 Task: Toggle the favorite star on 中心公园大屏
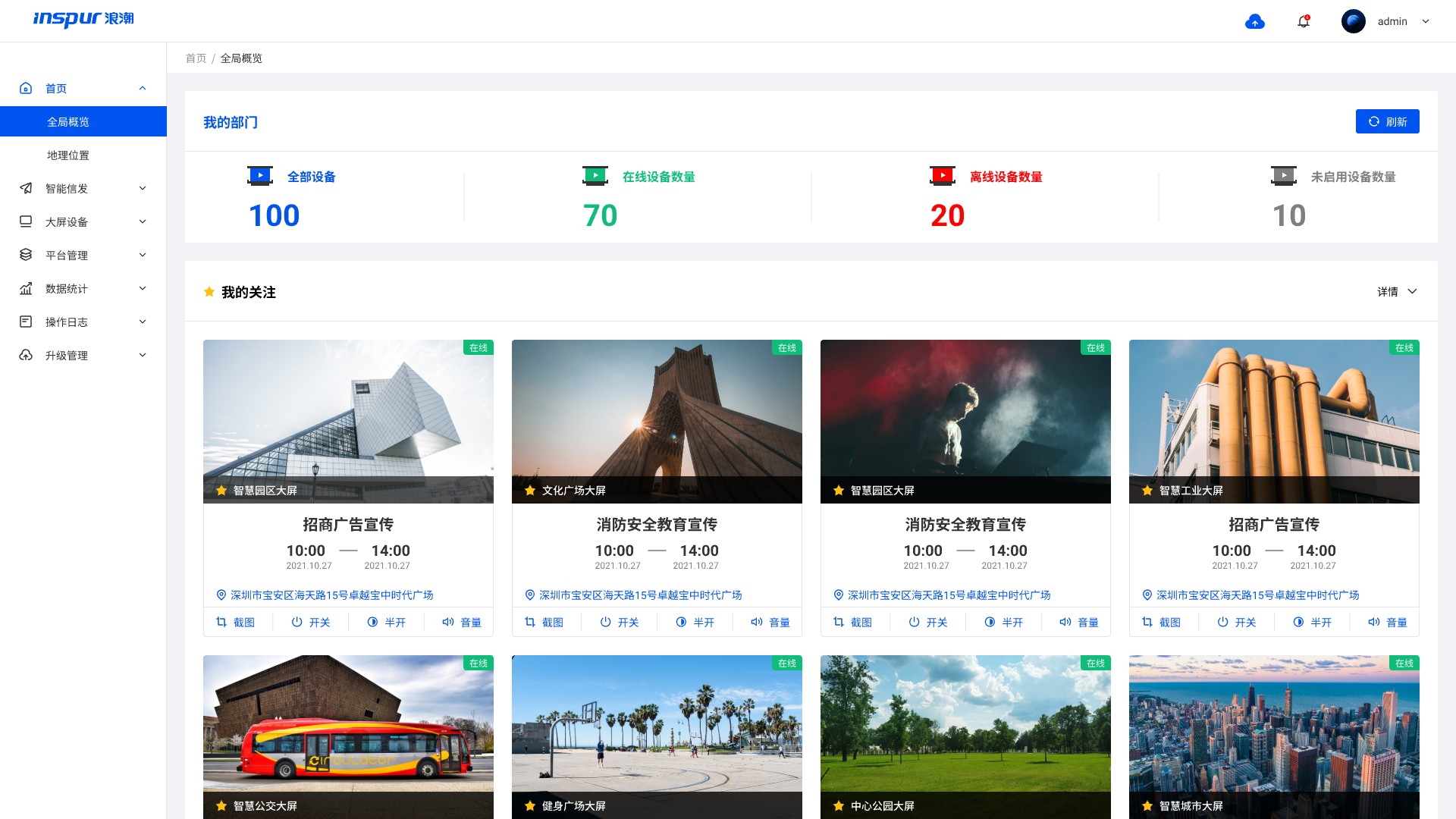click(839, 806)
